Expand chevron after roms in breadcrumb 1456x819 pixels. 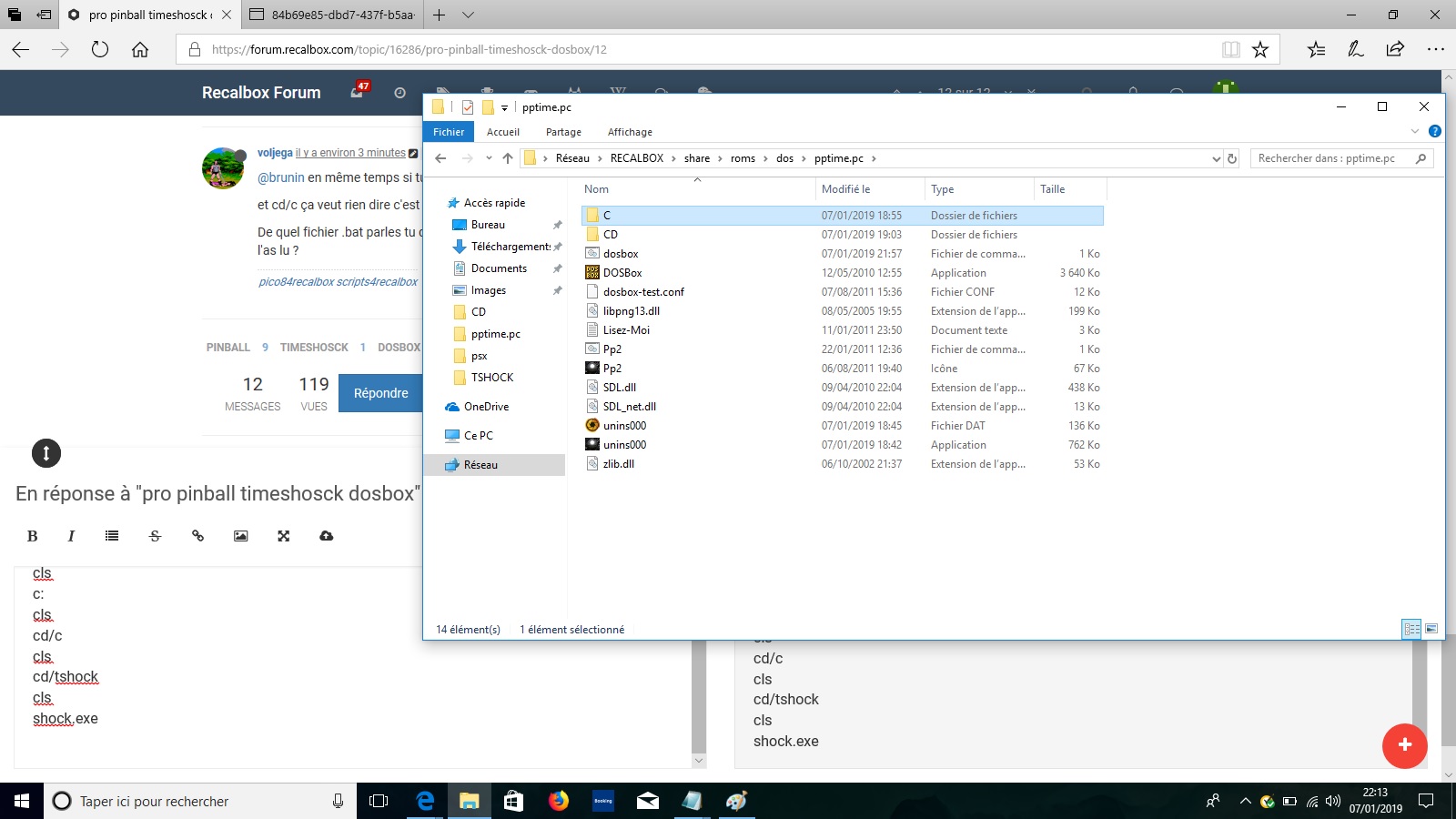765,158
